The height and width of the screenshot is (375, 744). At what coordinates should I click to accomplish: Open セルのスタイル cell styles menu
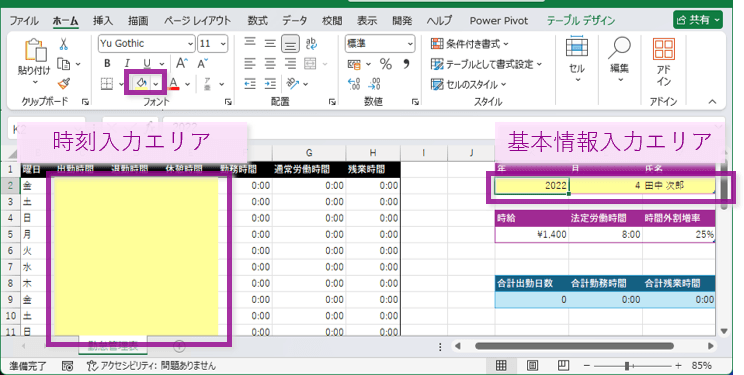point(469,84)
